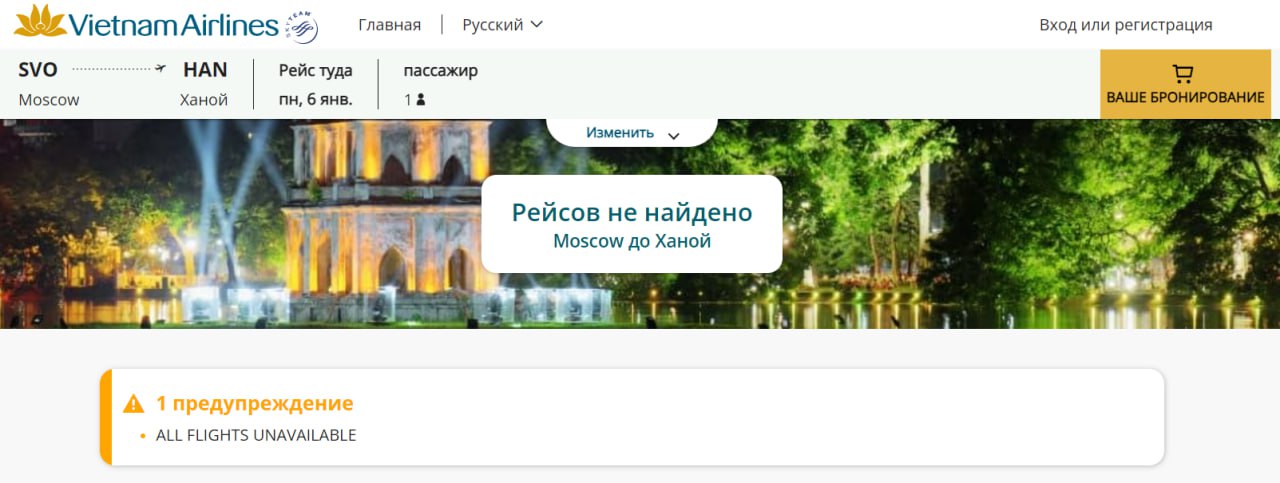Click the airplane icon between SVO and HAN

tap(160, 69)
